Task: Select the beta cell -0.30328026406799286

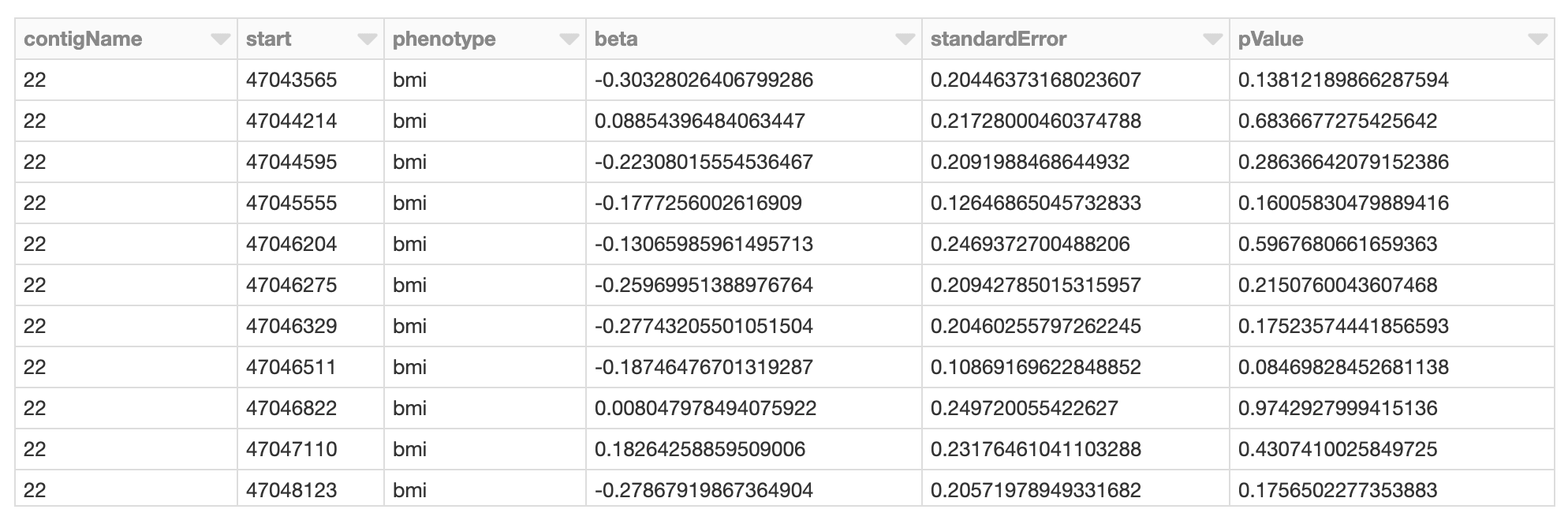Action: pyautogui.click(x=704, y=81)
